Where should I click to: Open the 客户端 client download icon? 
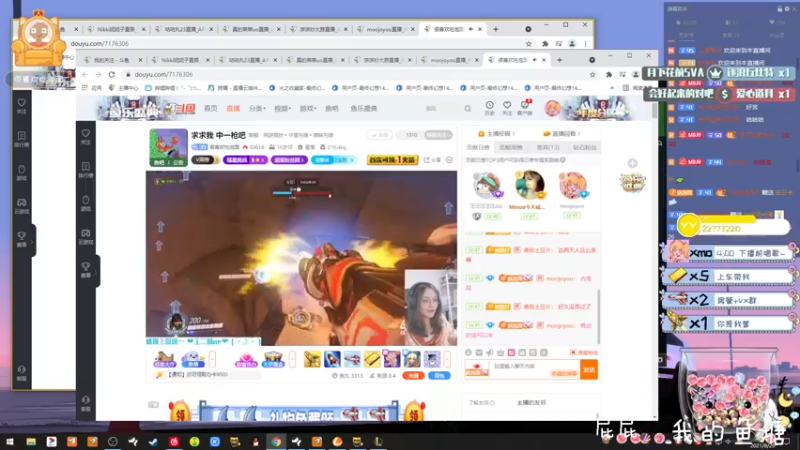click(x=524, y=108)
